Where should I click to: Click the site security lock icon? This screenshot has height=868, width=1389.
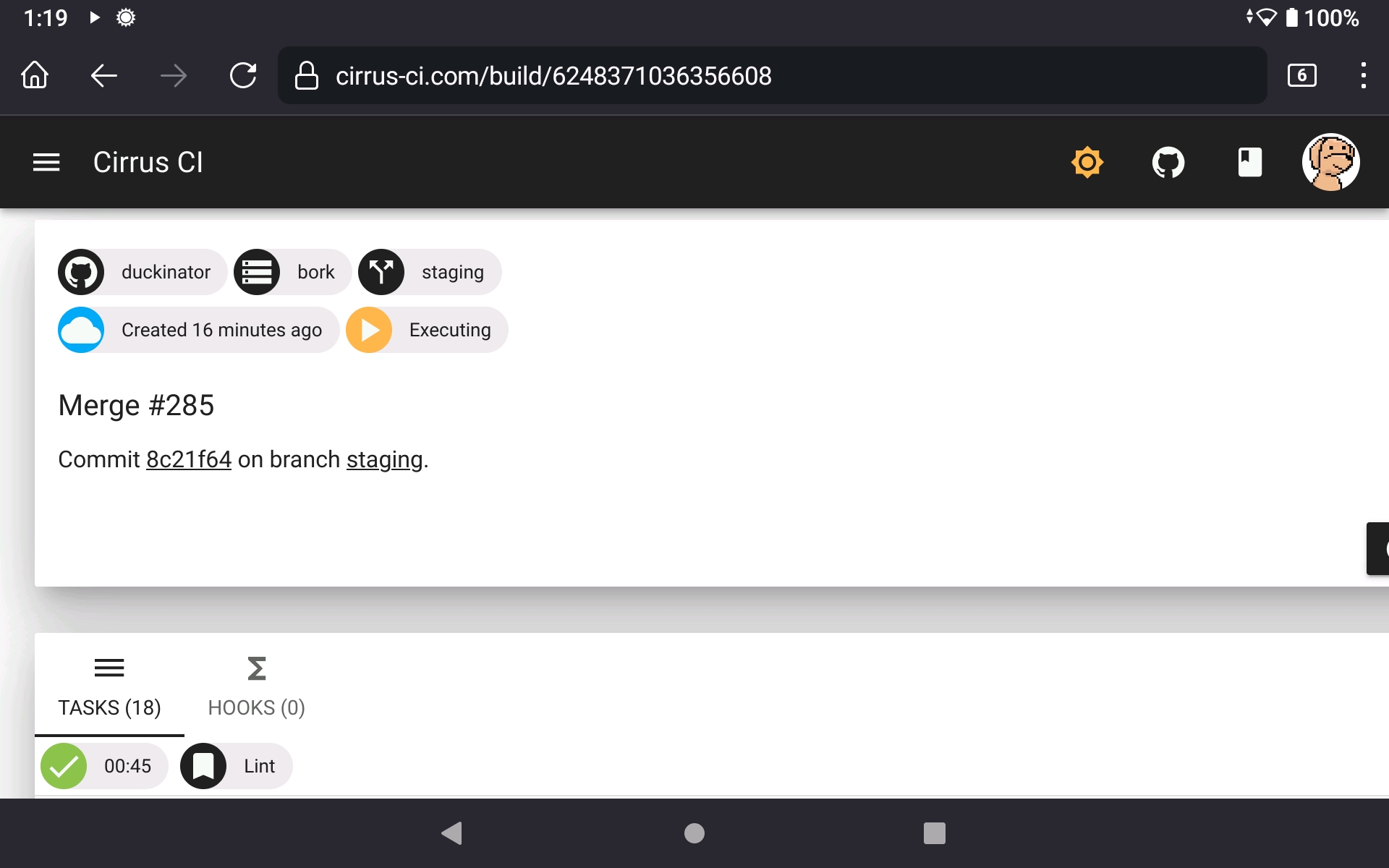click(306, 75)
